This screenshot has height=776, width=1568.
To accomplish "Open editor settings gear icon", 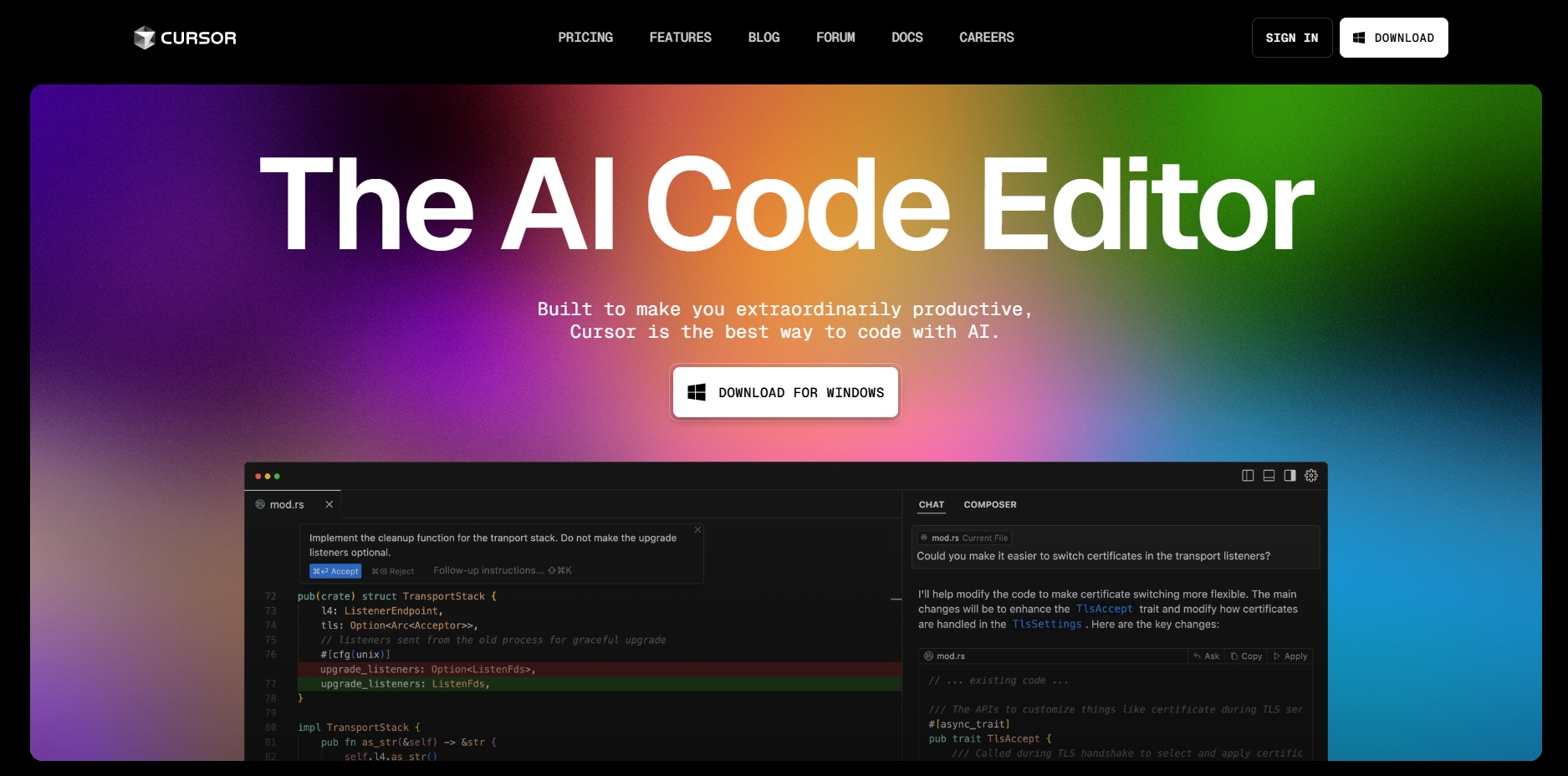I will click(1311, 475).
